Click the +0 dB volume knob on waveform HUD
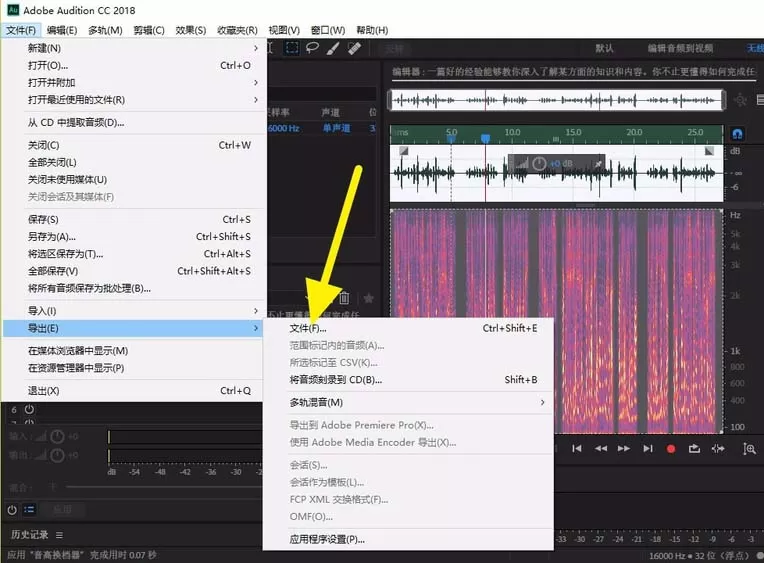The height and width of the screenshot is (563, 764). [x=539, y=163]
